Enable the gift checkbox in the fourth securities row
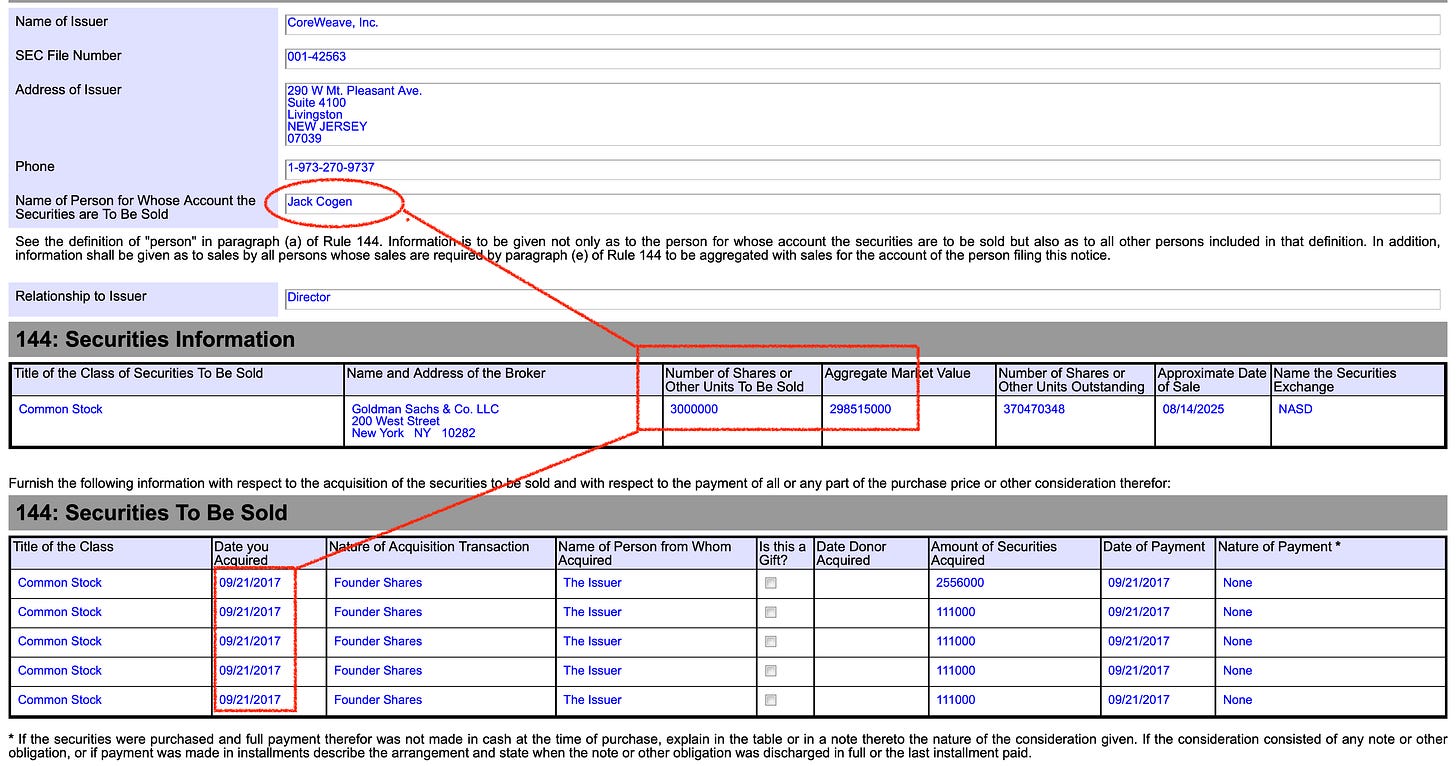 pyautogui.click(x=771, y=671)
